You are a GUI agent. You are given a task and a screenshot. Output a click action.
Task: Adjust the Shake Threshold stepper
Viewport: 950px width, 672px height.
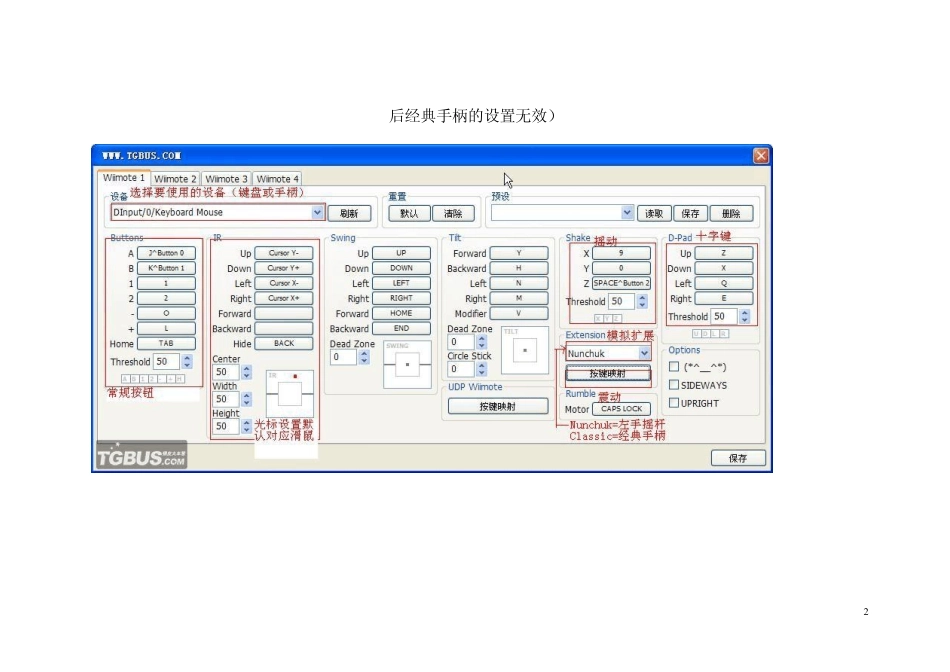click(x=642, y=301)
